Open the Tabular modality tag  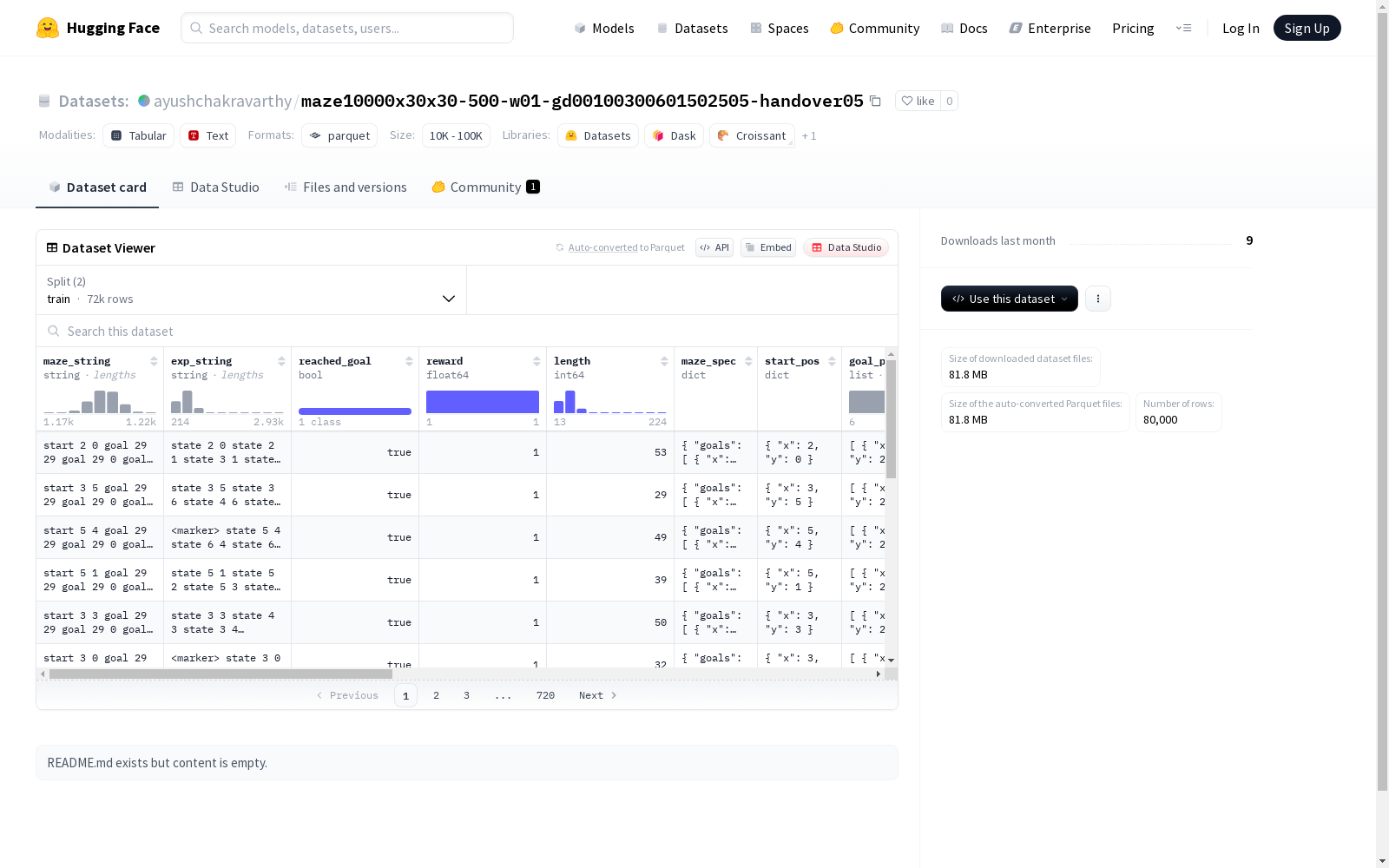[x=138, y=135]
